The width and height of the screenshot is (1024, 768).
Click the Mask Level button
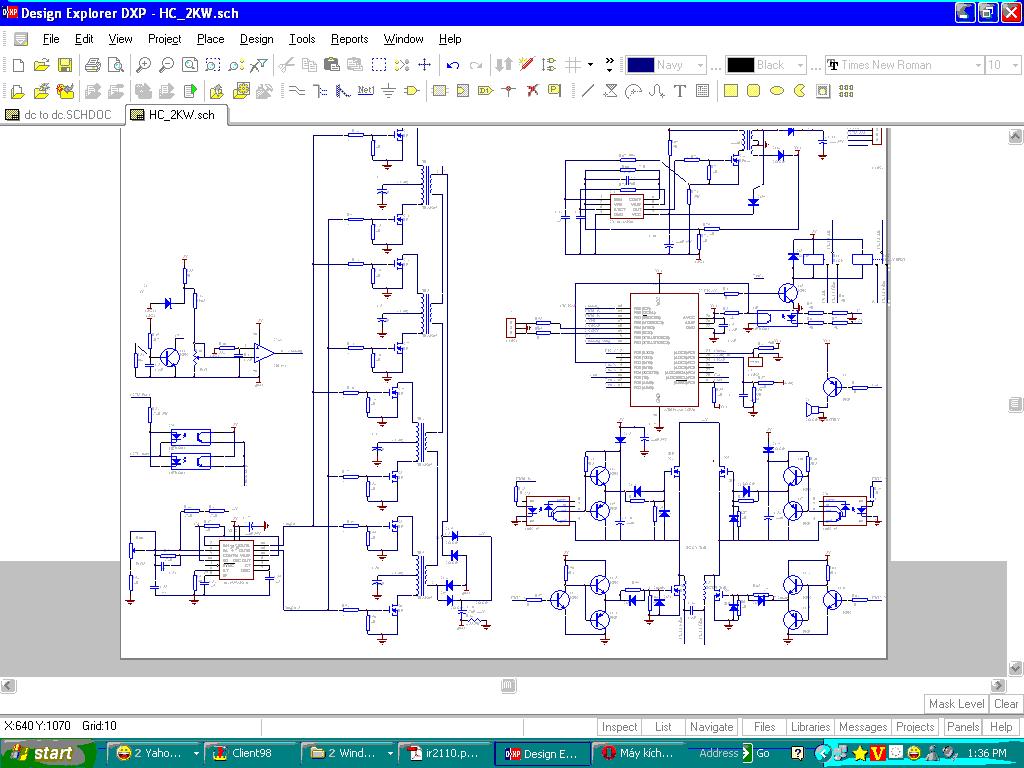[956, 704]
